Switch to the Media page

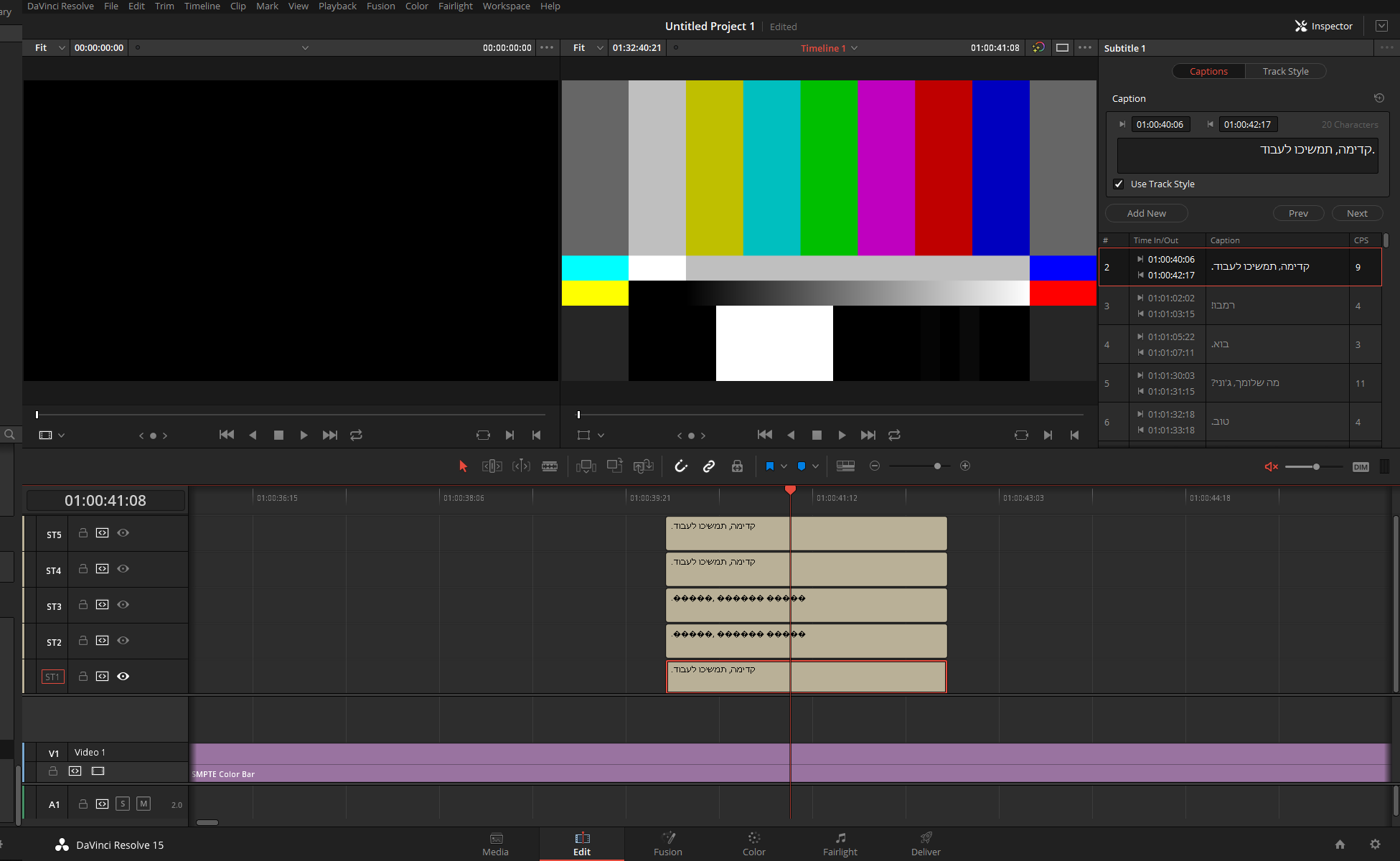pos(495,844)
